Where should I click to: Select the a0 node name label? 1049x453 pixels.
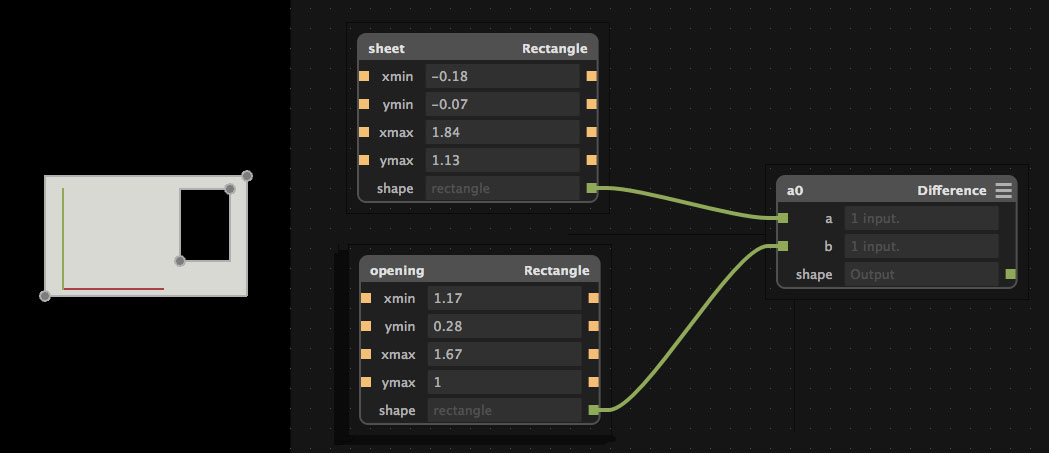coord(794,191)
